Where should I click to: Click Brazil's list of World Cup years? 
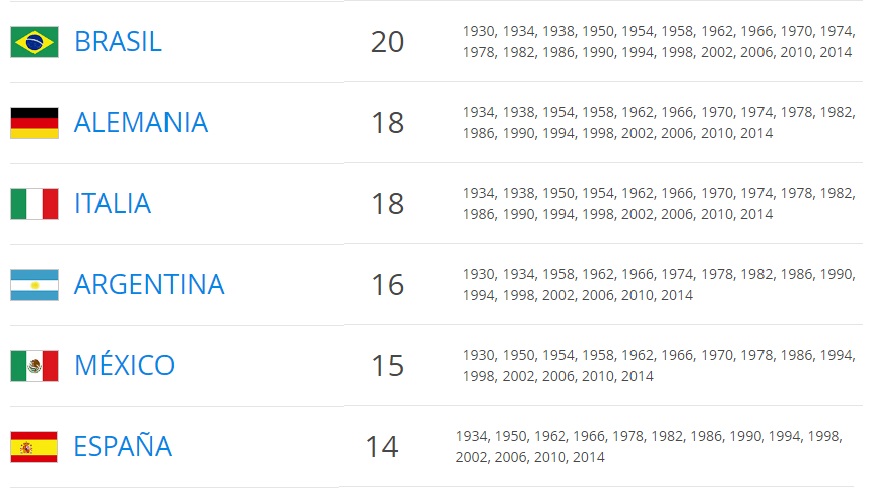pyautogui.click(x=659, y=42)
